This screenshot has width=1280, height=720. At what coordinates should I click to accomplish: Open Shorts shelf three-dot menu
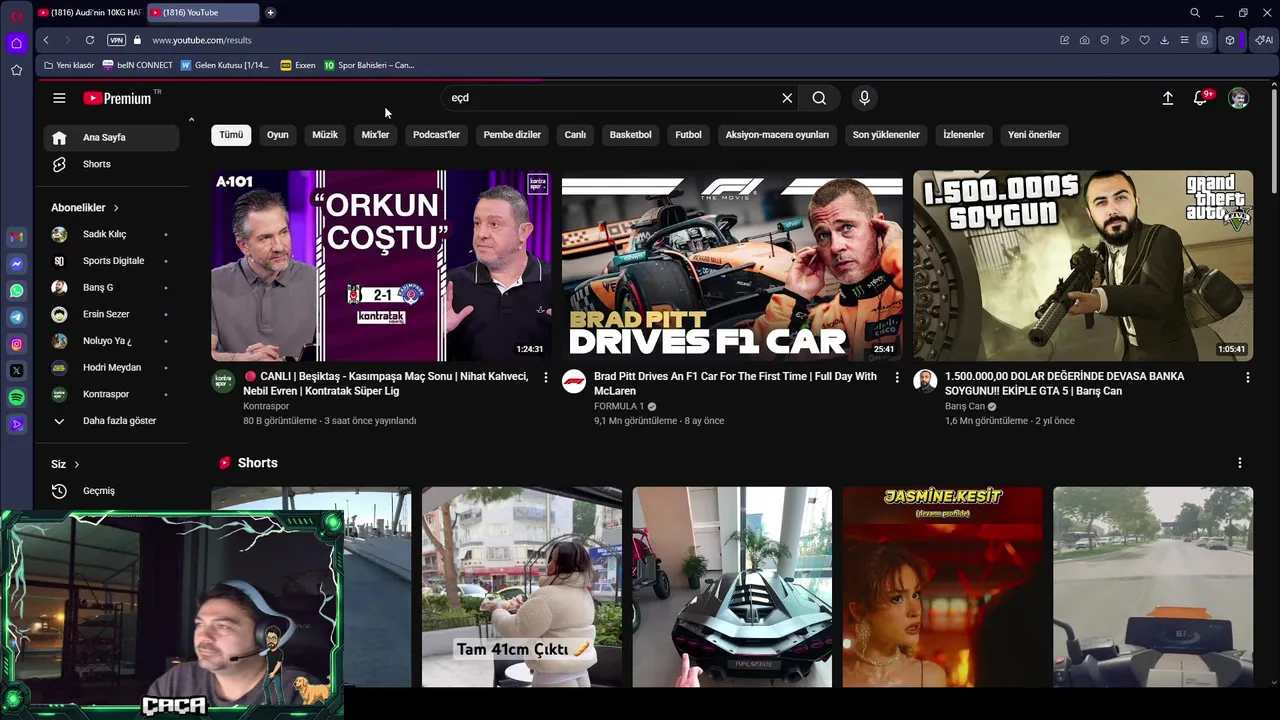click(x=1240, y=463)
